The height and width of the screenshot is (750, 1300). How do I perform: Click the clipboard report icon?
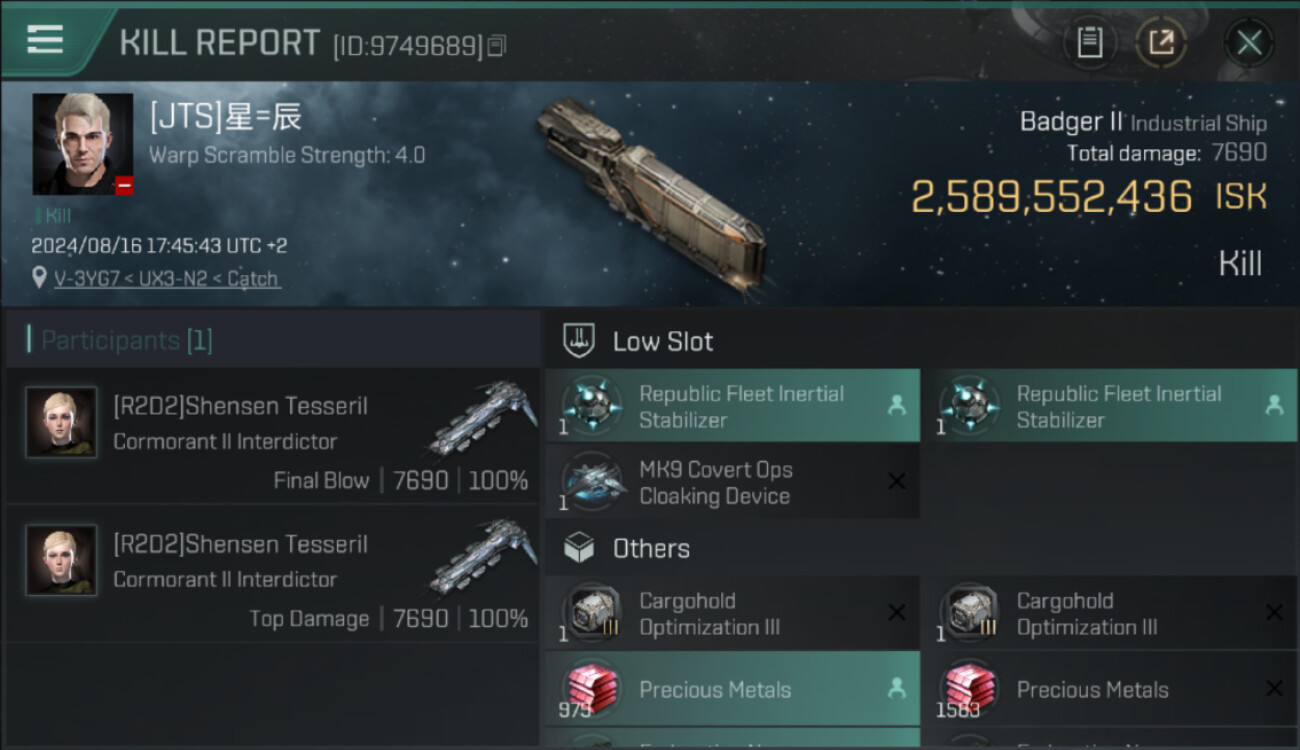pyautogui.click(x=1089, y=43)
